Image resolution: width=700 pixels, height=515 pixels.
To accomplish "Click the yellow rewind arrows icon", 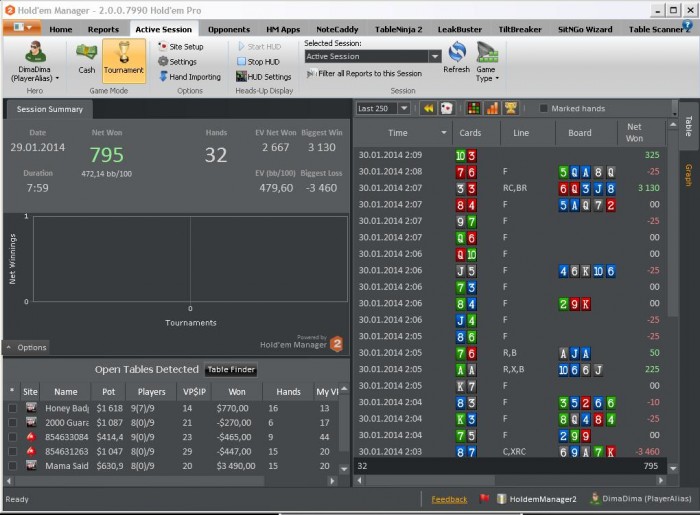I will [x=428, y=108].
